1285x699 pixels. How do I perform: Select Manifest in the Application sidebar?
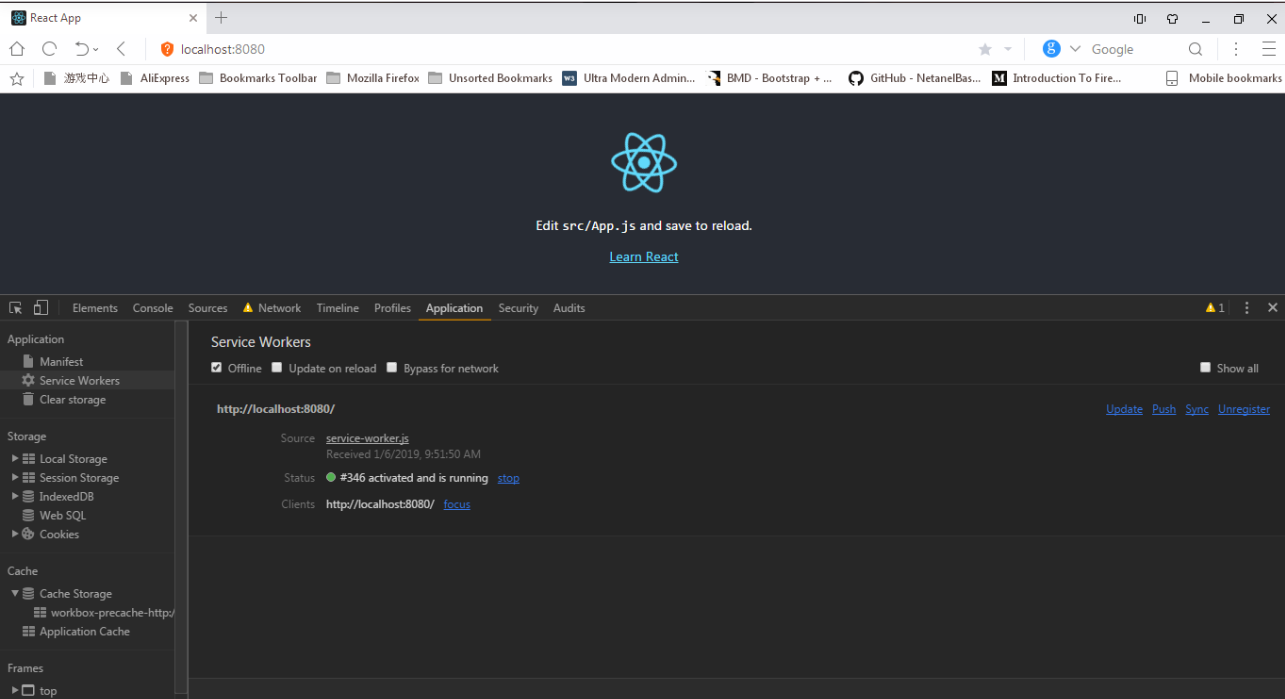click(x=61, y=362)
